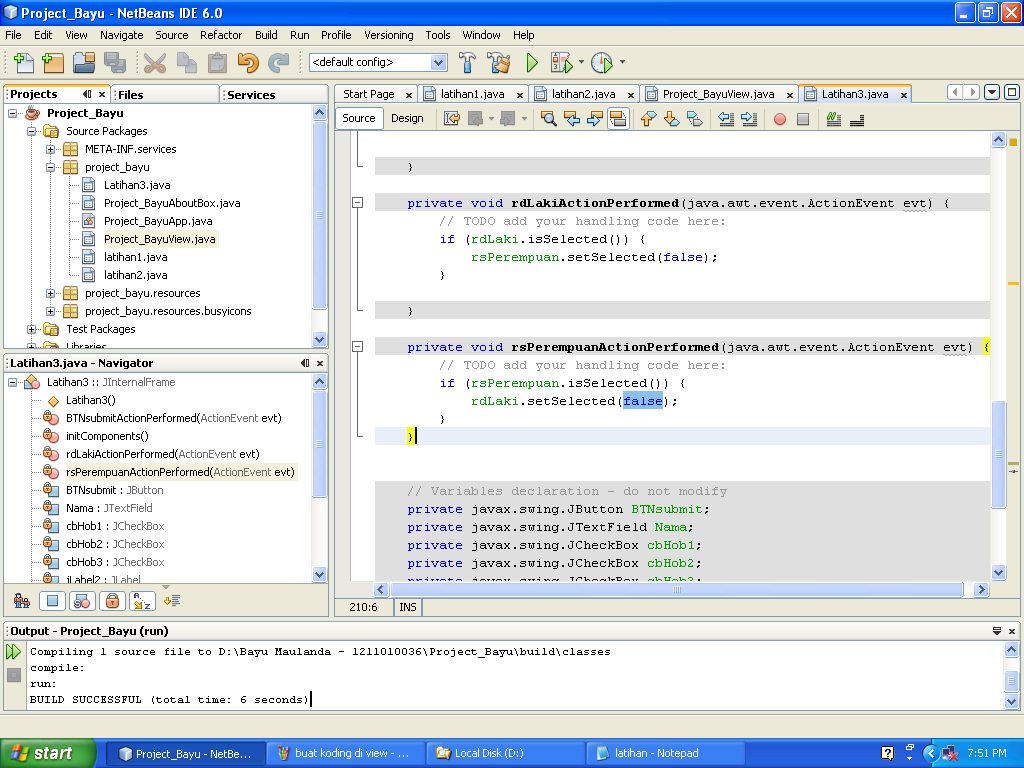The width and height of the screenshot is (1024, 768).
Task: Select Latihan3.java in project tree
Action: pos(136,185)
